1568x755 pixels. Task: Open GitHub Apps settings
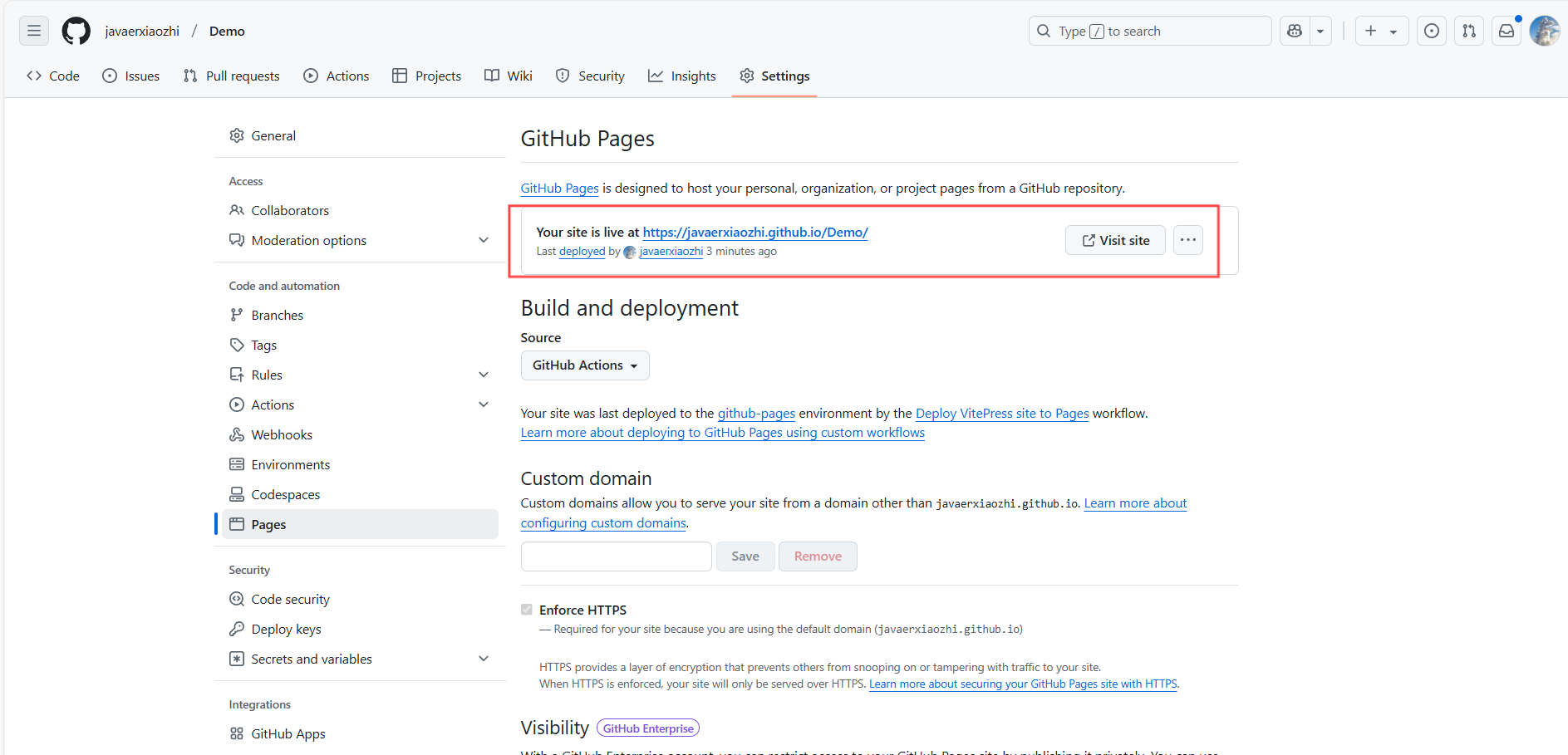(360, 733)
